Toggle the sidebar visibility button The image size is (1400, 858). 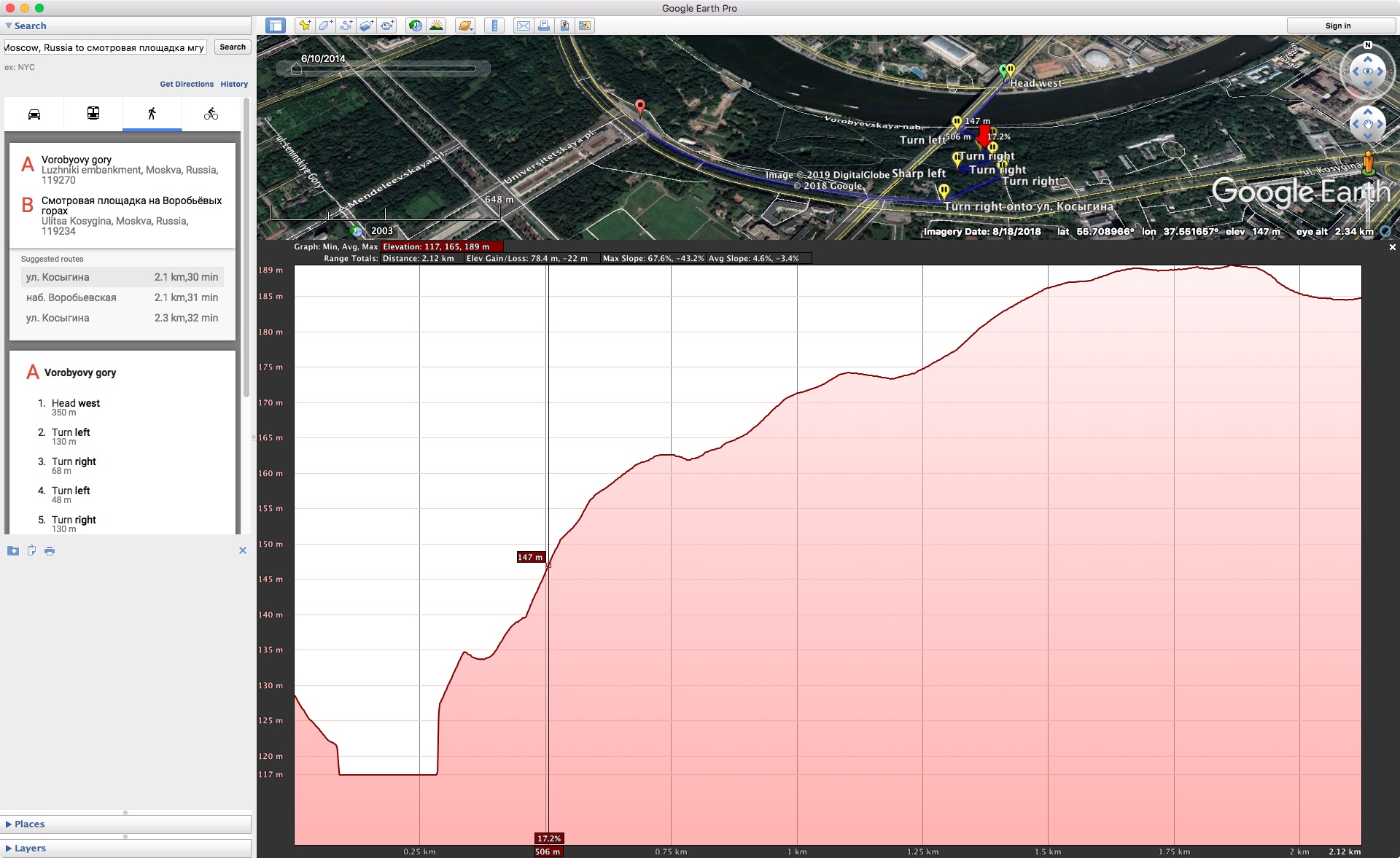click(276, 26)
